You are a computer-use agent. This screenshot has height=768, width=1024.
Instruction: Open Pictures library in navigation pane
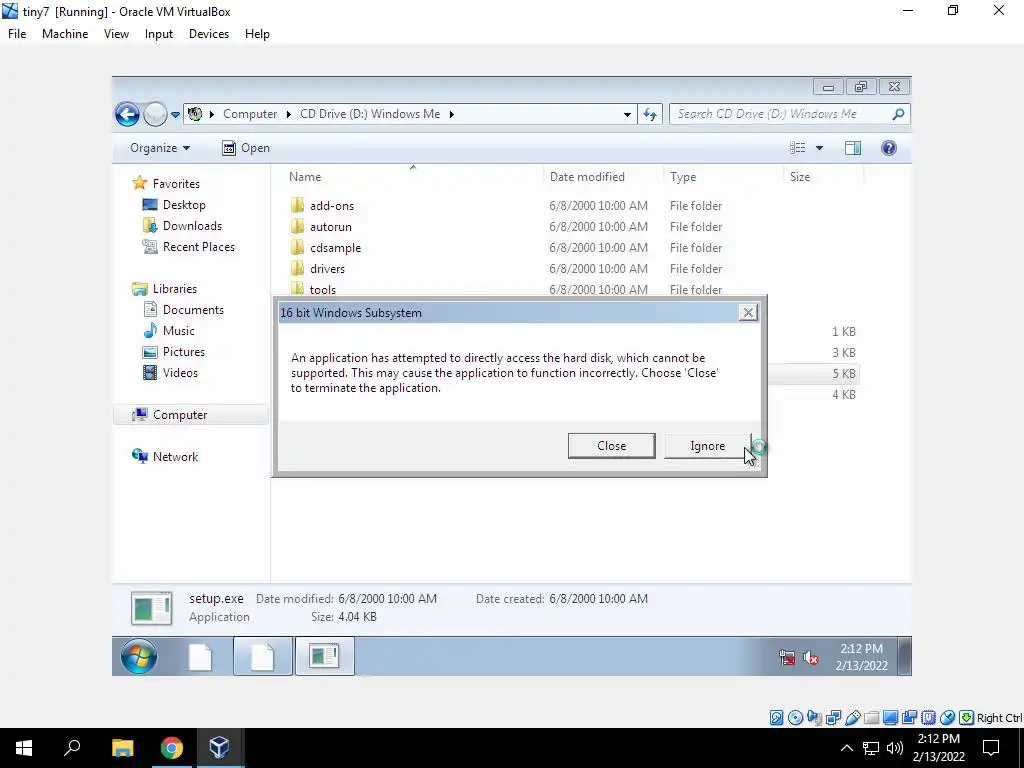(x=184, y=351)
